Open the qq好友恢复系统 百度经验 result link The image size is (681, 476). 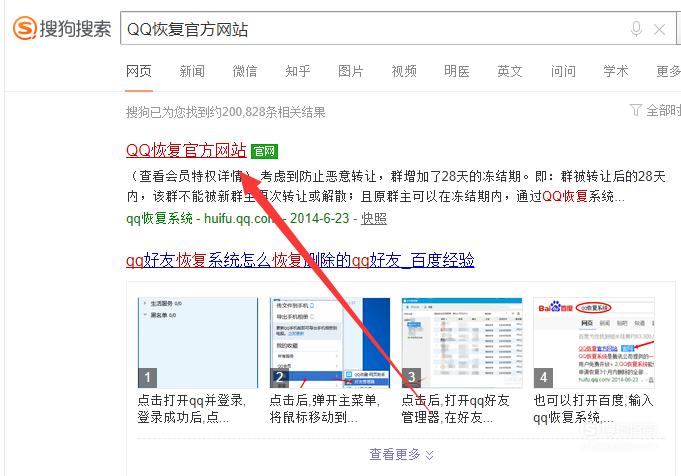(x=300, y=260)
